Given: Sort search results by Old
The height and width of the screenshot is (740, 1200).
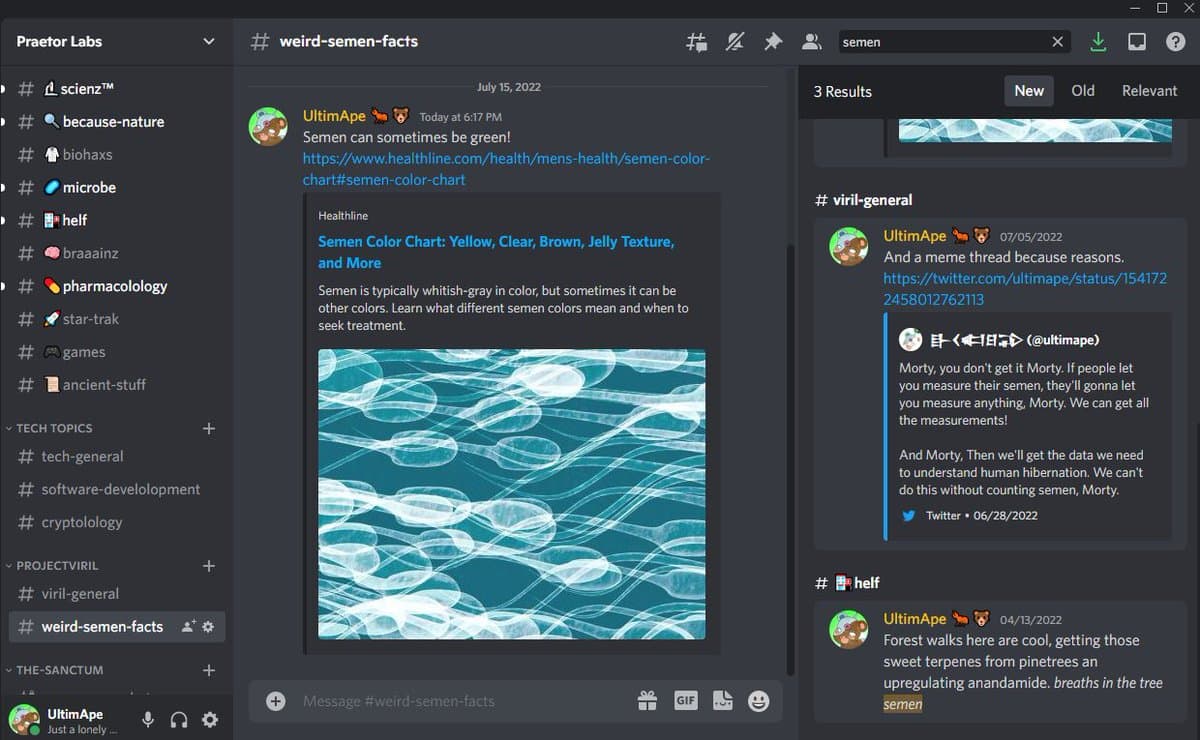Looking at the screenshot, I should 1083,91.
